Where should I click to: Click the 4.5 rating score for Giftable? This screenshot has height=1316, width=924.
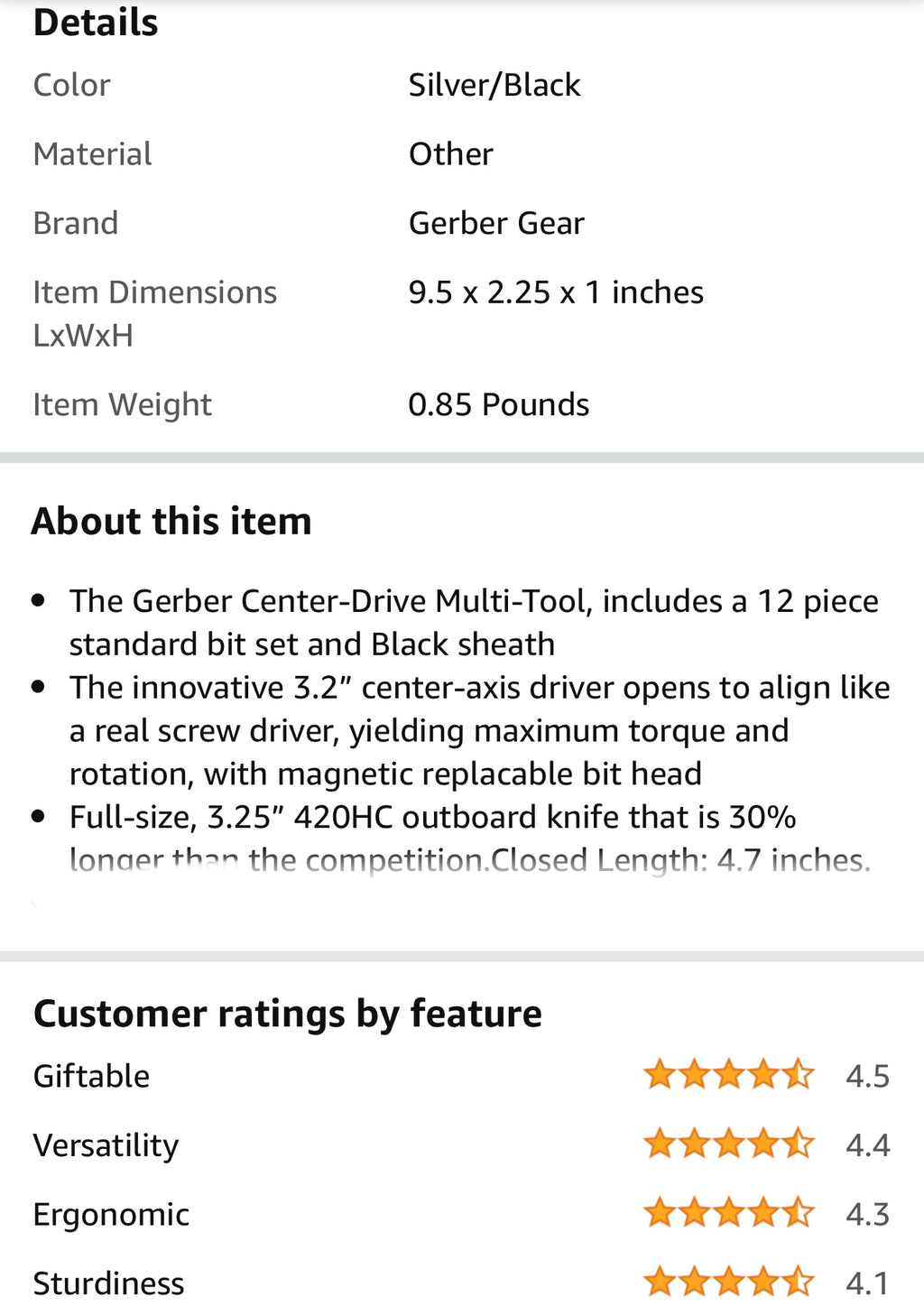coord(867,1076)
